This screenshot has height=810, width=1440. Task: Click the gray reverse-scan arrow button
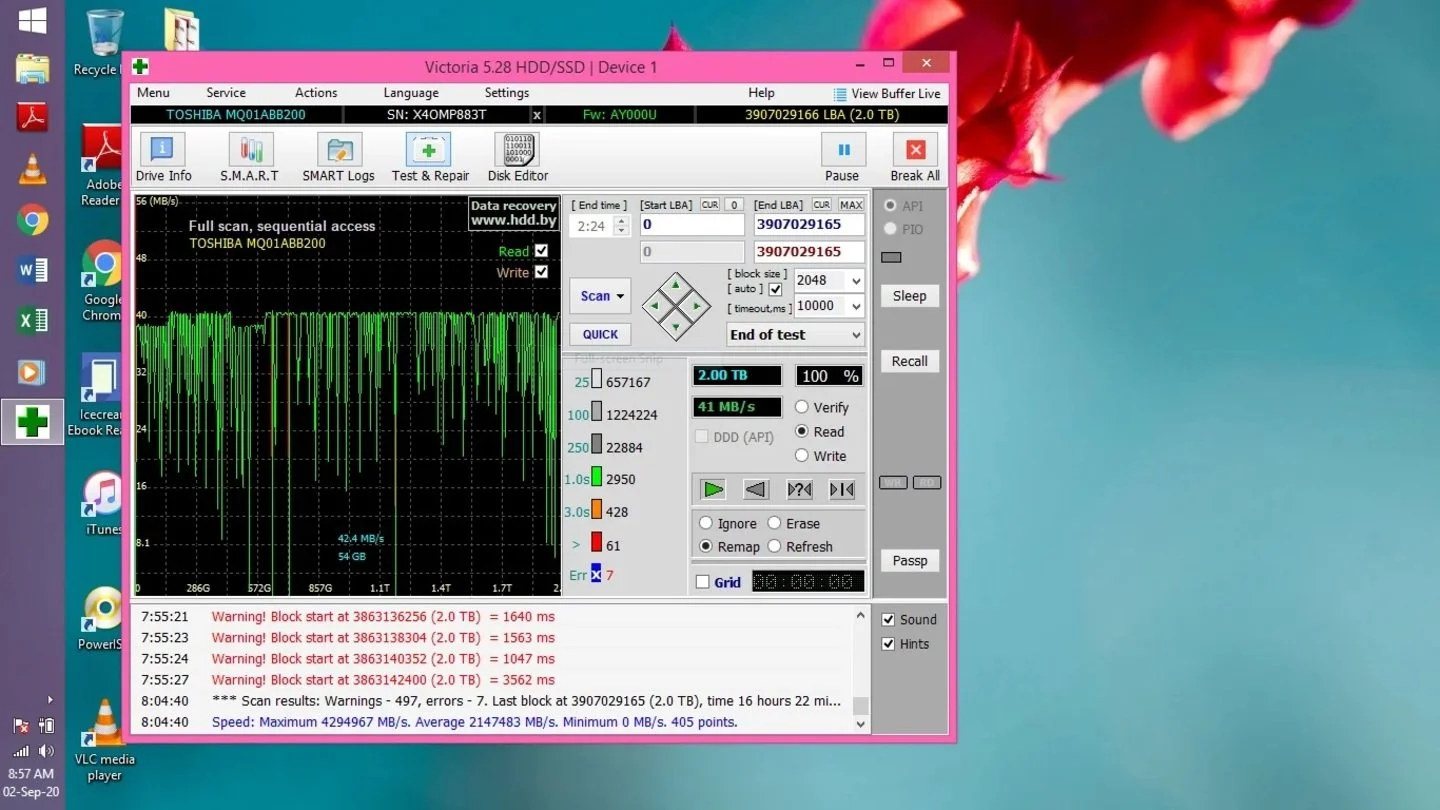point(756,489)
